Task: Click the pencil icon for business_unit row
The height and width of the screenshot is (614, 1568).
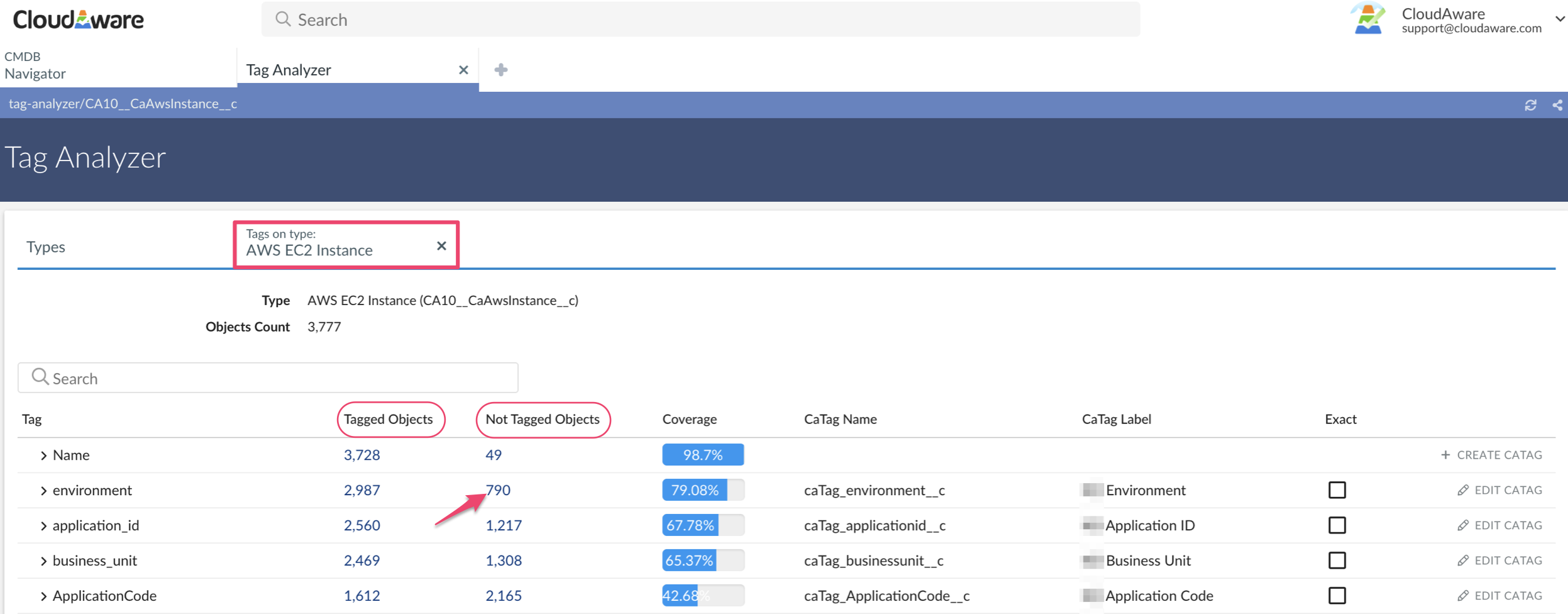Action: tap(1463, 561)
